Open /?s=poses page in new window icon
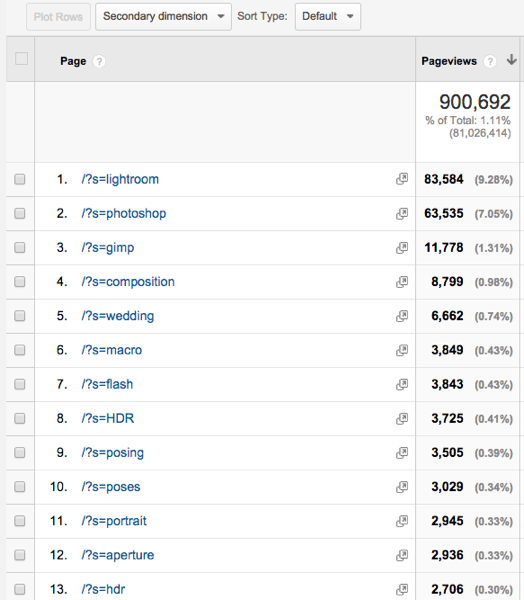Viewport: 524px width, 600px height. (402, 487)
